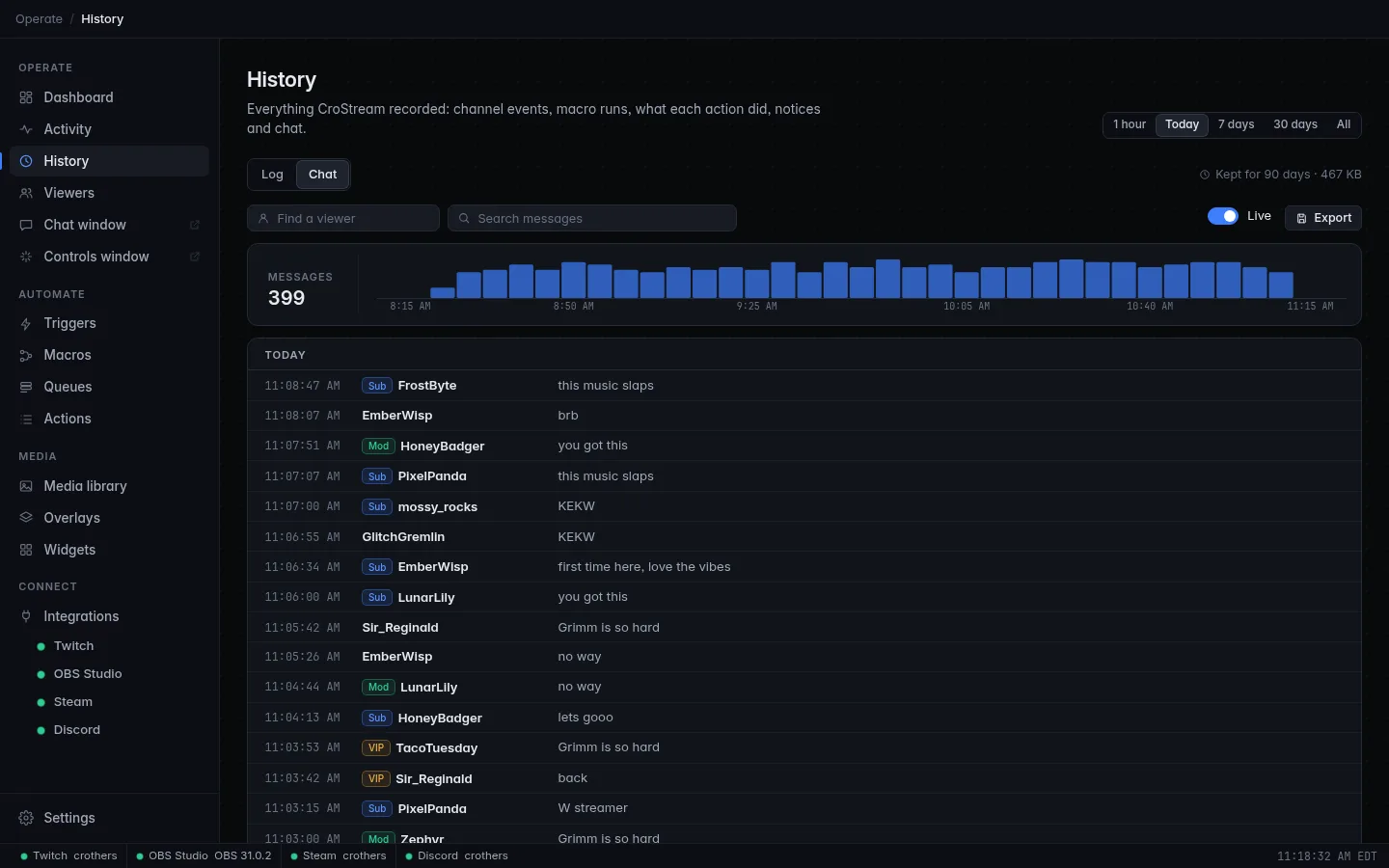
Task: Click FrostByte's username in chat list
Action: point(427,386)
